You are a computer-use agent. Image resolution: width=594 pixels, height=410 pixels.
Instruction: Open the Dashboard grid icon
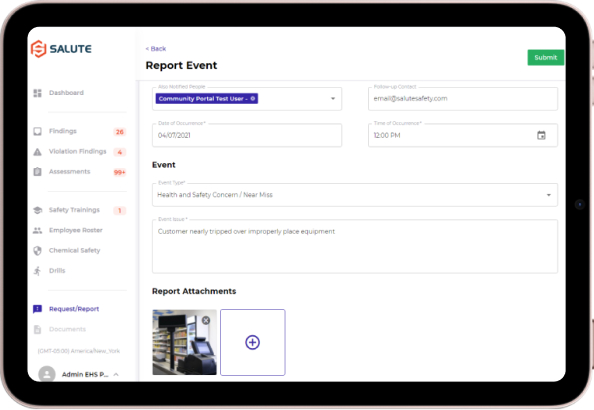(38, 93)
